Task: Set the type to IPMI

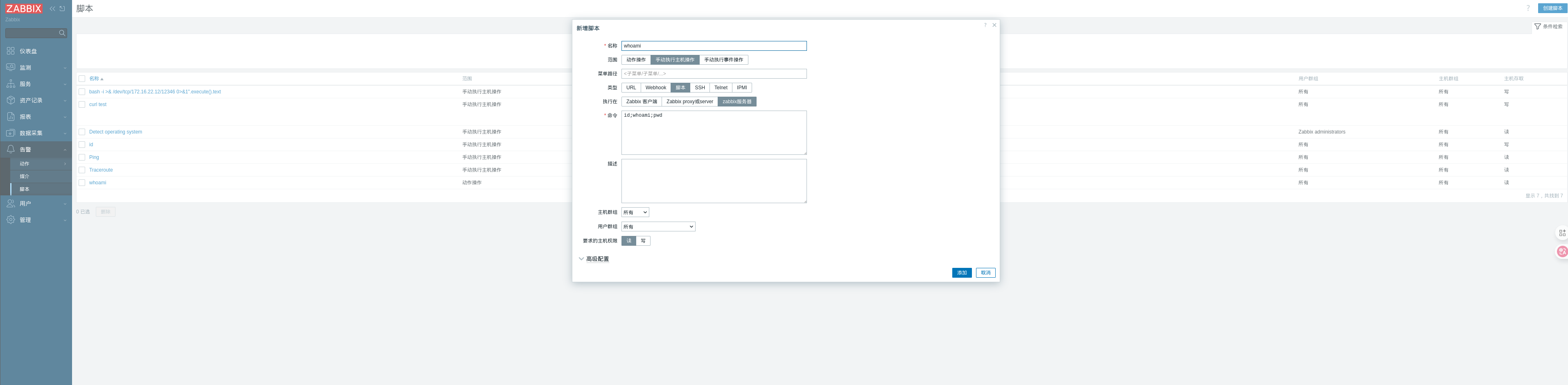Action: pyautogui.click(x=741, y=88)
